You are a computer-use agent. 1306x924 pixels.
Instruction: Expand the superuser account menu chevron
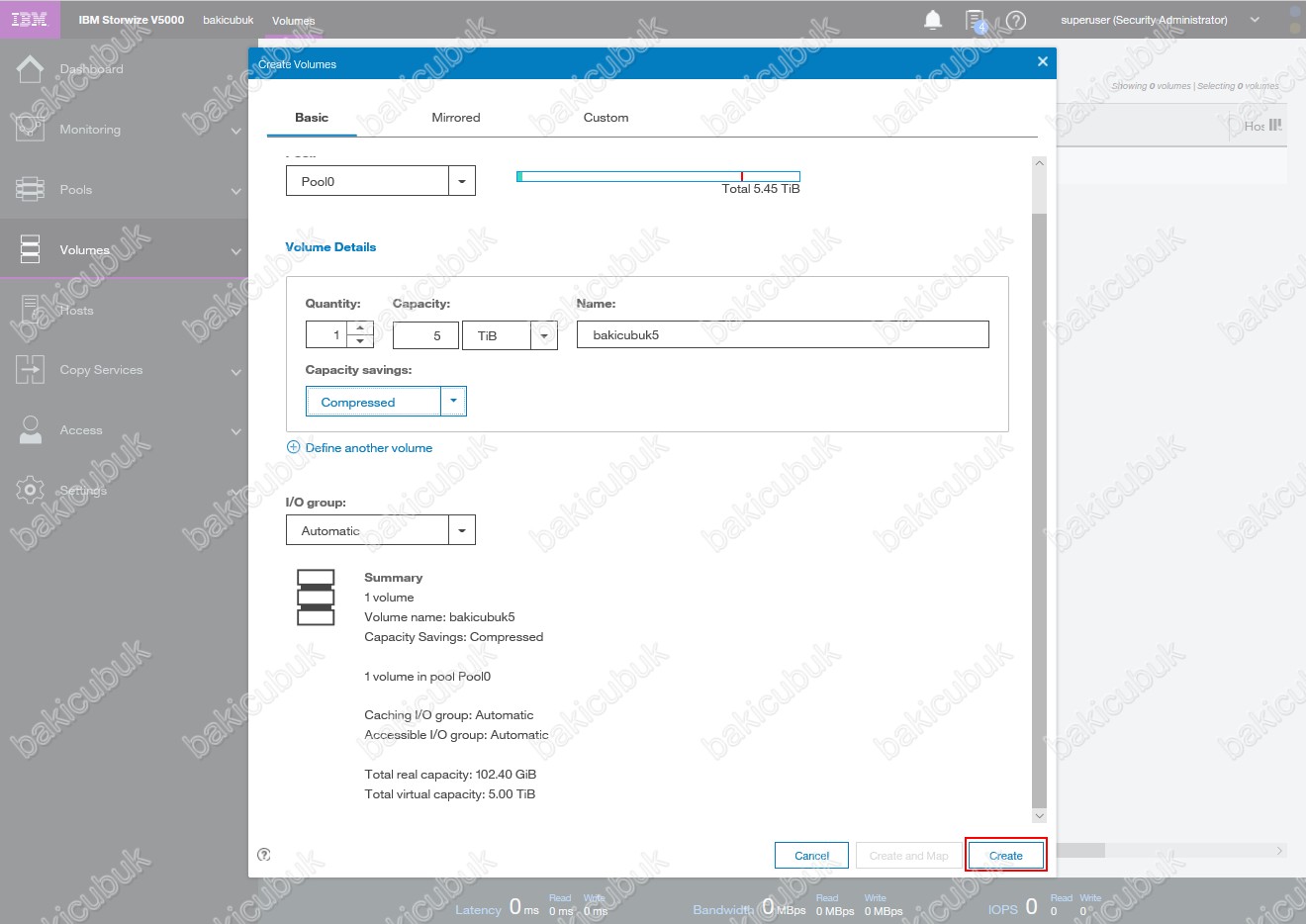coord(1255,20)
